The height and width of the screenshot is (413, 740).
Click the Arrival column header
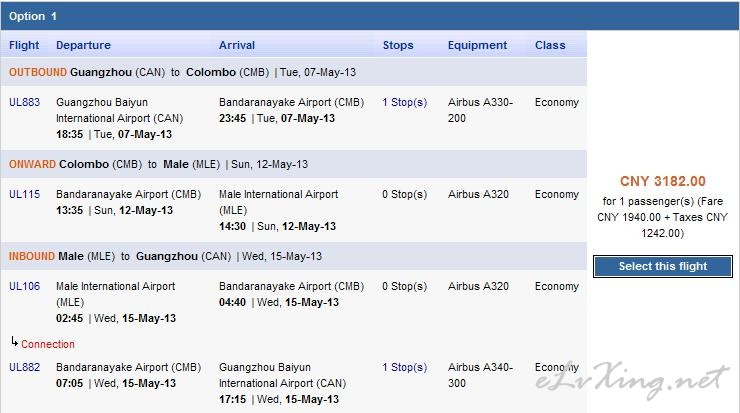(x=237, y=45)
